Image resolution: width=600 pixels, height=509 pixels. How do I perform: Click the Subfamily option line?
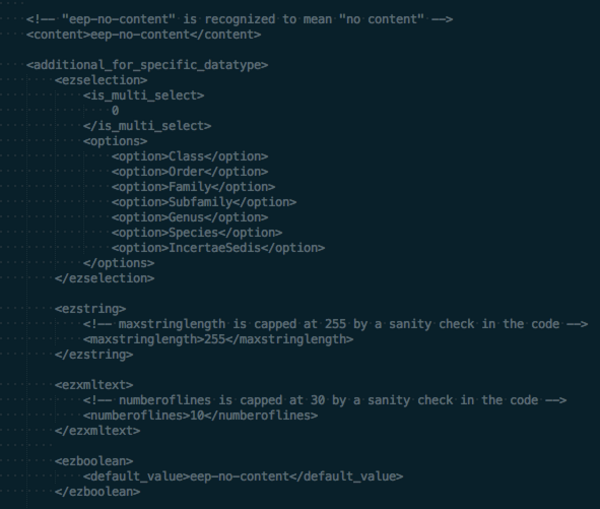coord(204,202)
